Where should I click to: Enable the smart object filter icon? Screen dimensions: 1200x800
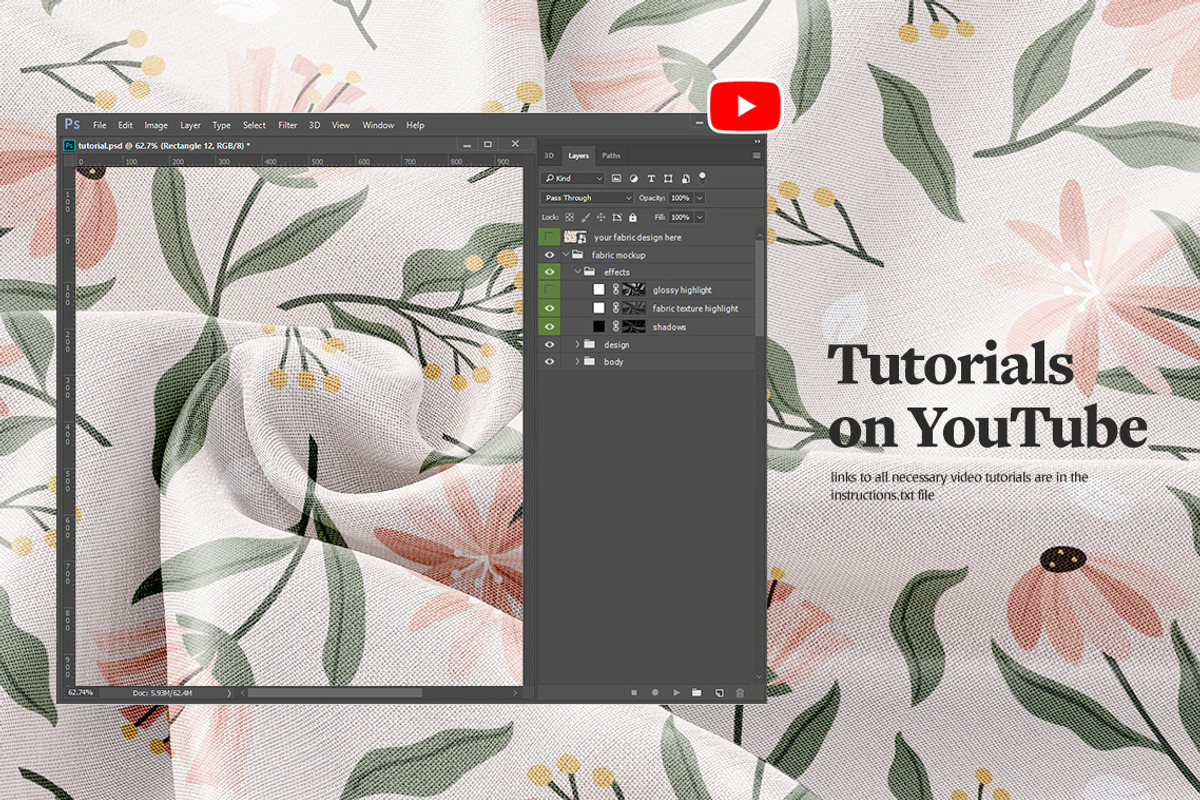pyautogui.click(x=685, y=178)
